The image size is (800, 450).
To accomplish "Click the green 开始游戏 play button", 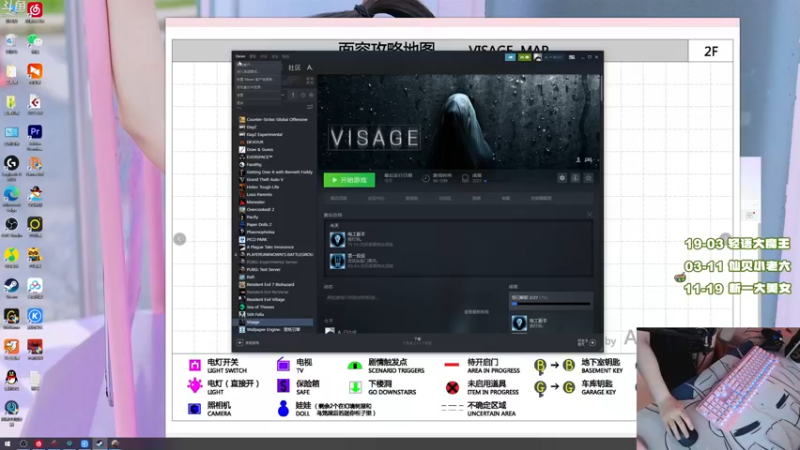I will point(349,180).
